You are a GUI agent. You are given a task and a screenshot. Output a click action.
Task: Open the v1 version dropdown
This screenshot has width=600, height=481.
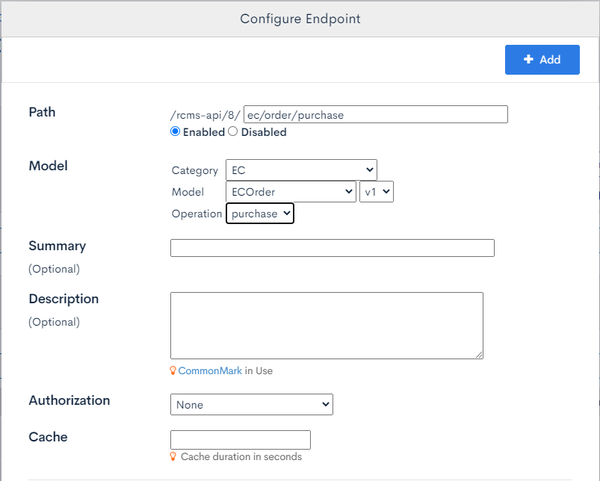tap(376, 192)
